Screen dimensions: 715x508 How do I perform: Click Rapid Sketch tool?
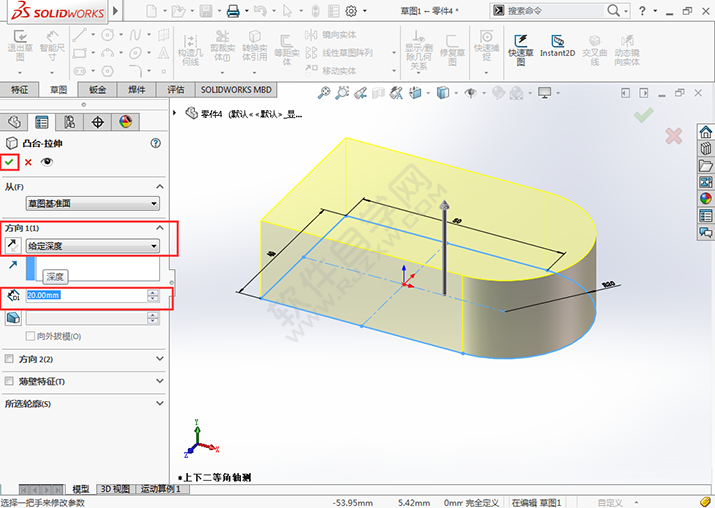coord(521,50)
